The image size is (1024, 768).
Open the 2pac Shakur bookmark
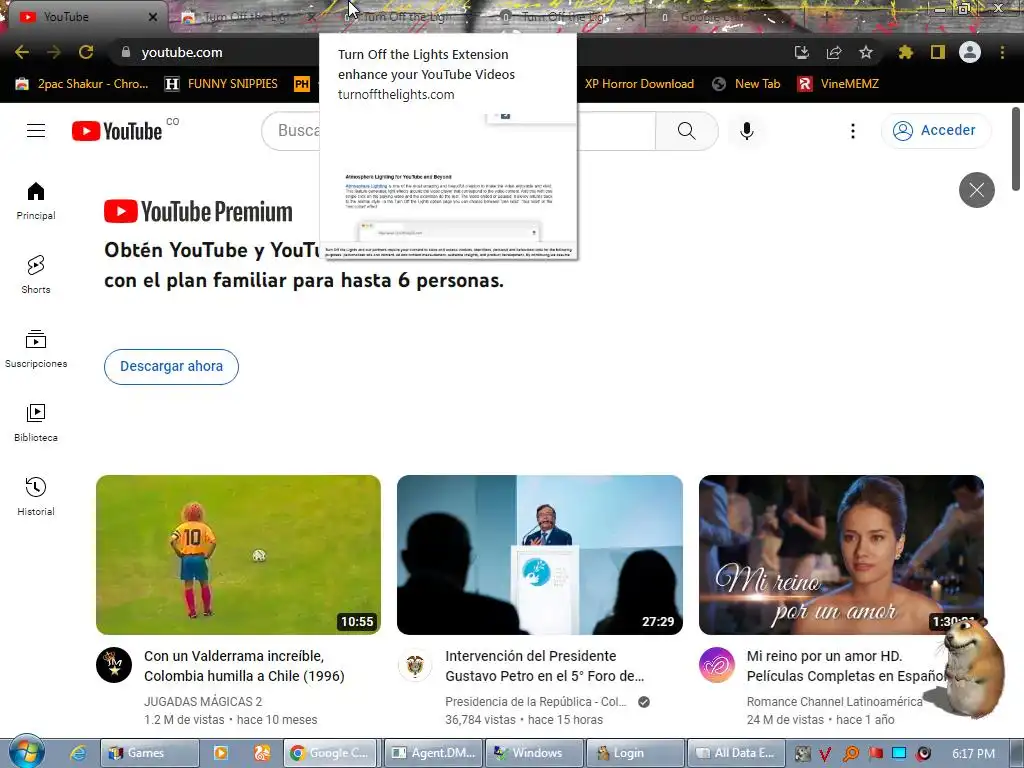tap(82, 84)
